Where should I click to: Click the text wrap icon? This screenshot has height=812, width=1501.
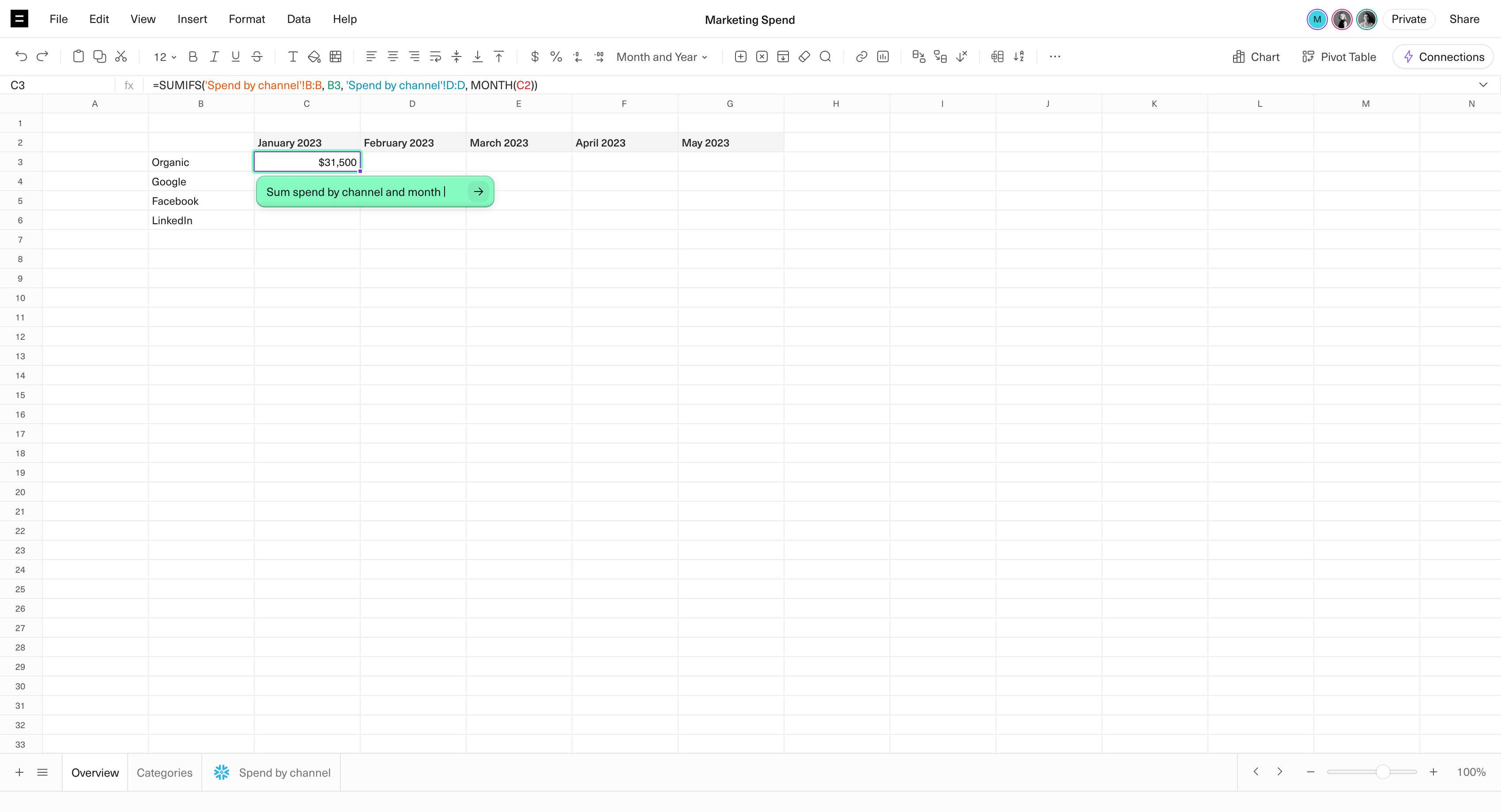point(435,56)
